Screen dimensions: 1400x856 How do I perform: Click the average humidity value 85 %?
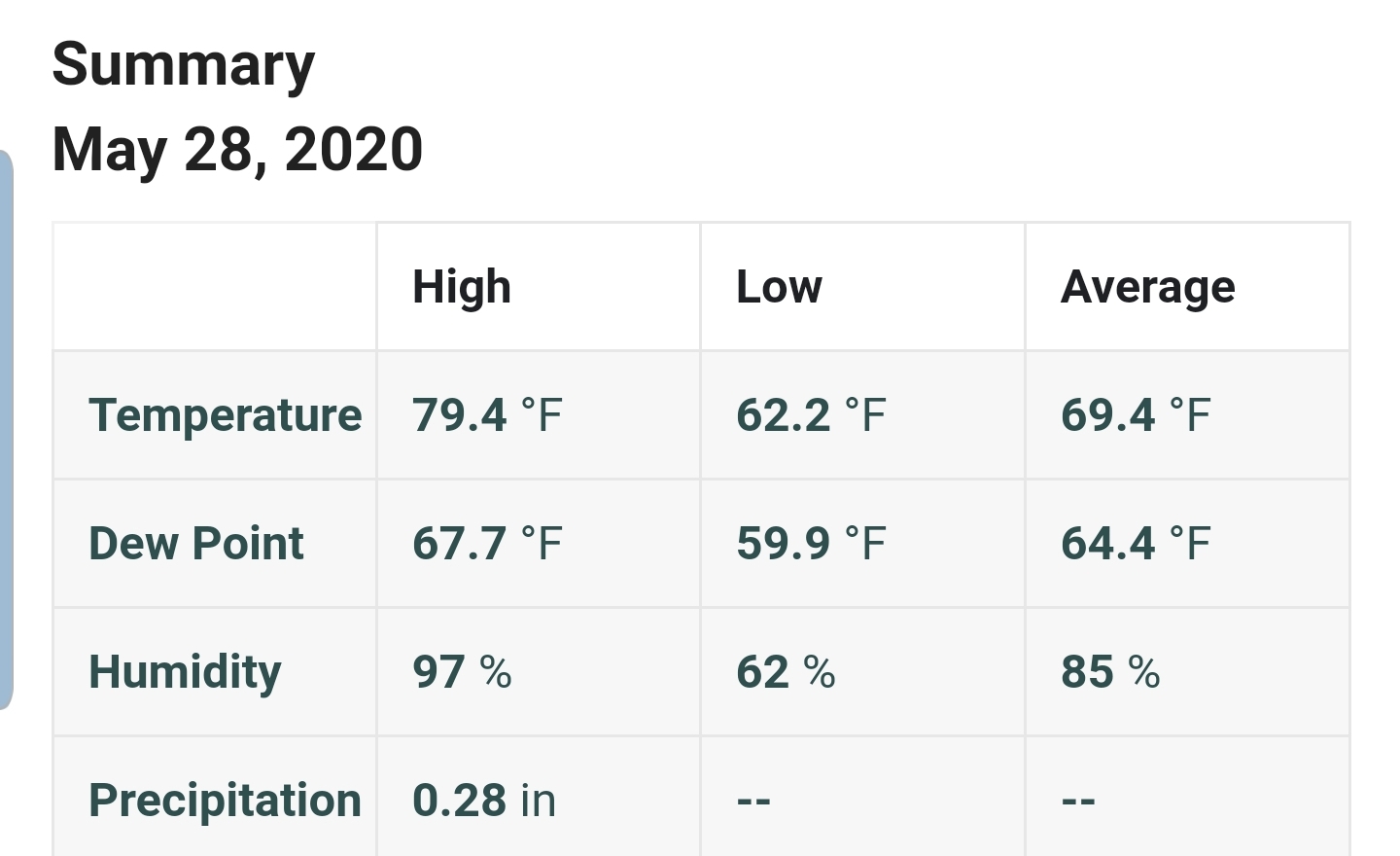pos(1110,672)
